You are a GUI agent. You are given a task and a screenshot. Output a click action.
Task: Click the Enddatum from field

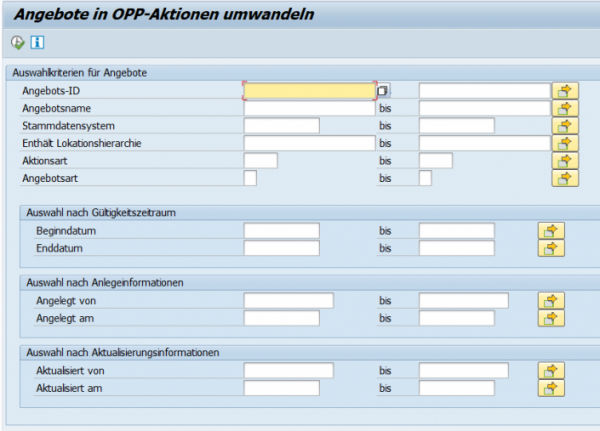pyautogui.click(x=282, y=248)
